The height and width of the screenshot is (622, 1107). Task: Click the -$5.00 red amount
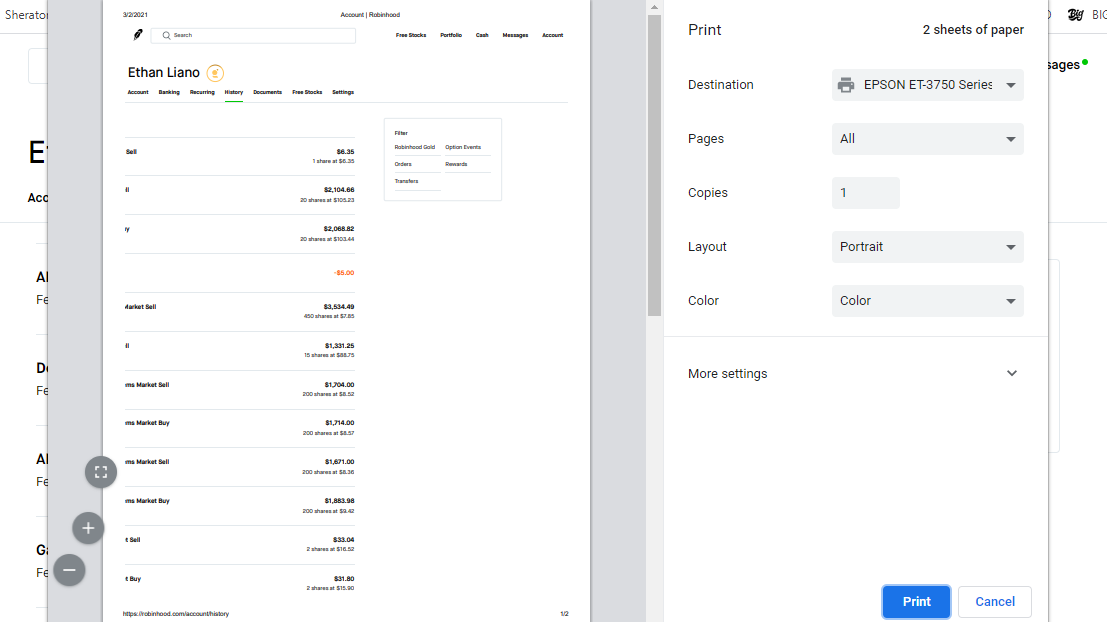click(x=344, y=273)
